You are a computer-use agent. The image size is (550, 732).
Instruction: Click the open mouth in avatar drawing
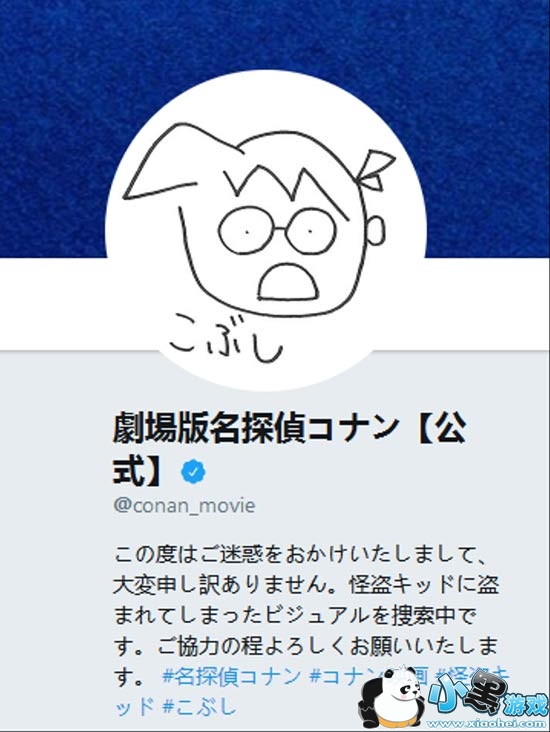[x=289, y=281]
